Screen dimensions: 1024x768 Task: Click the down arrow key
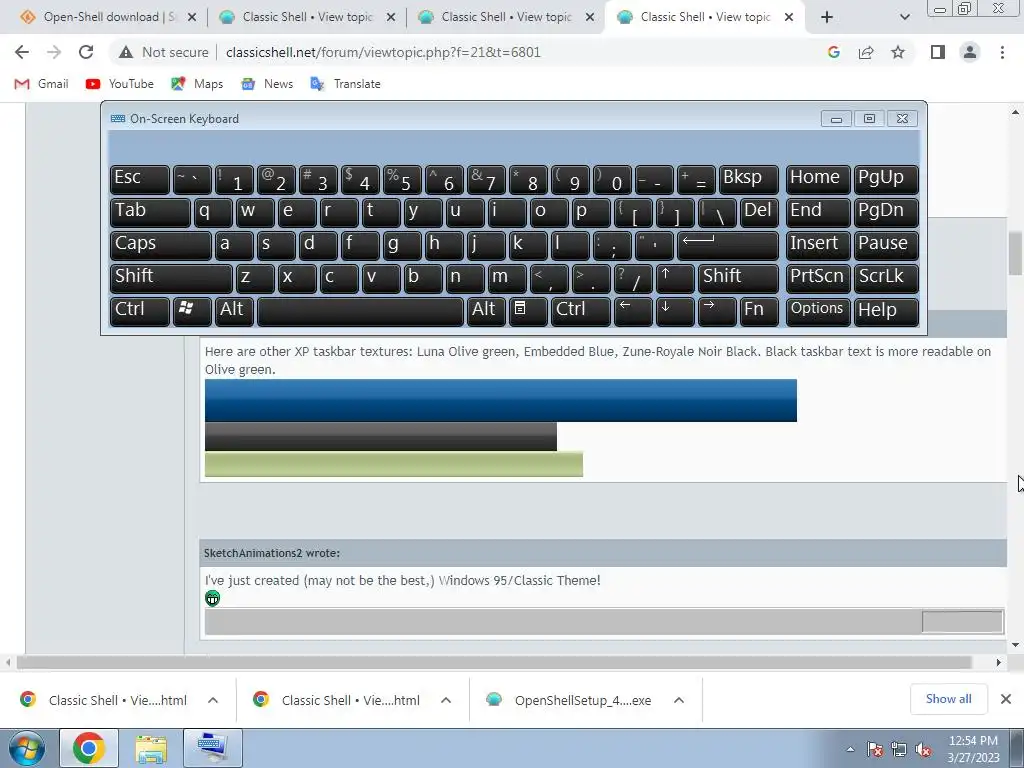675,311
